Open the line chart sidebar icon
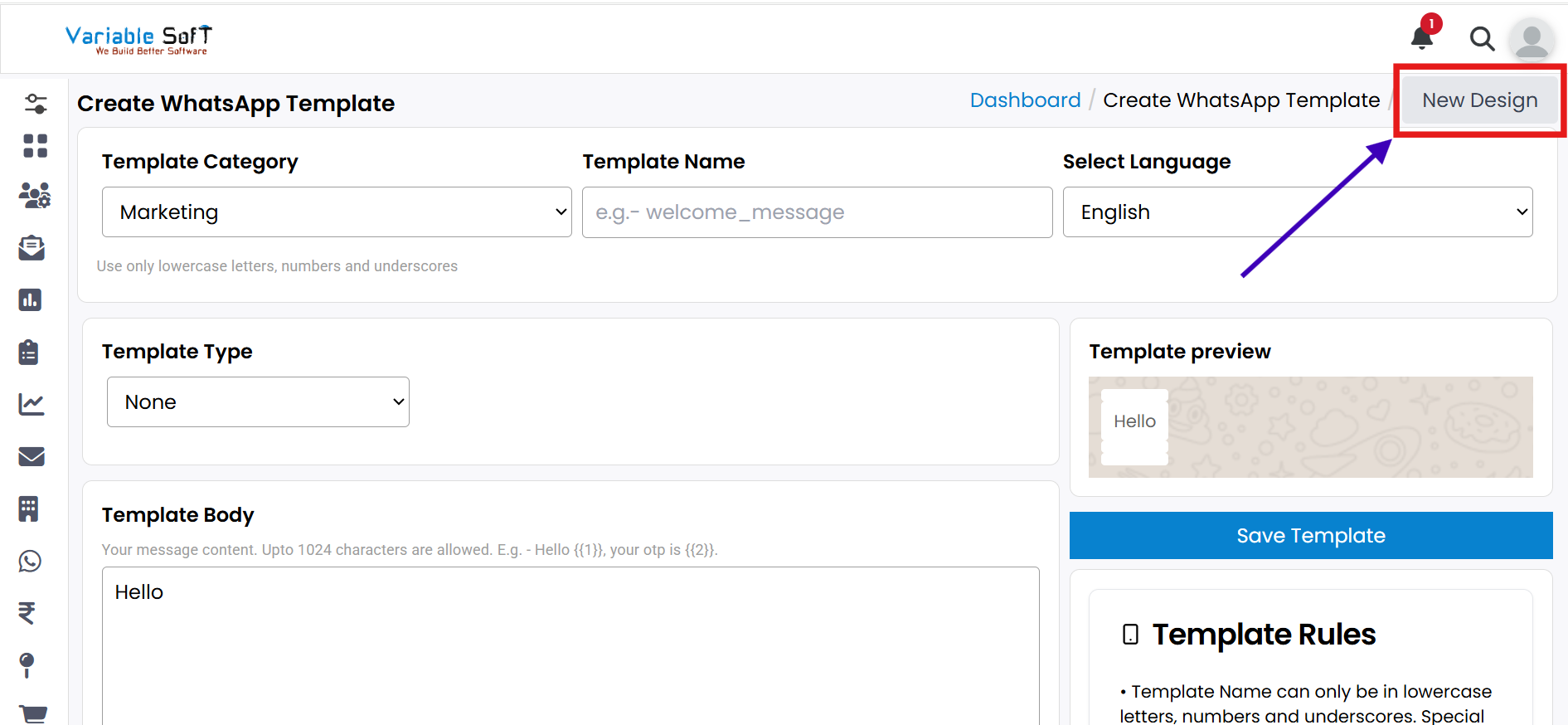Viewport: 1568px width, 725px height. (32, 404)
